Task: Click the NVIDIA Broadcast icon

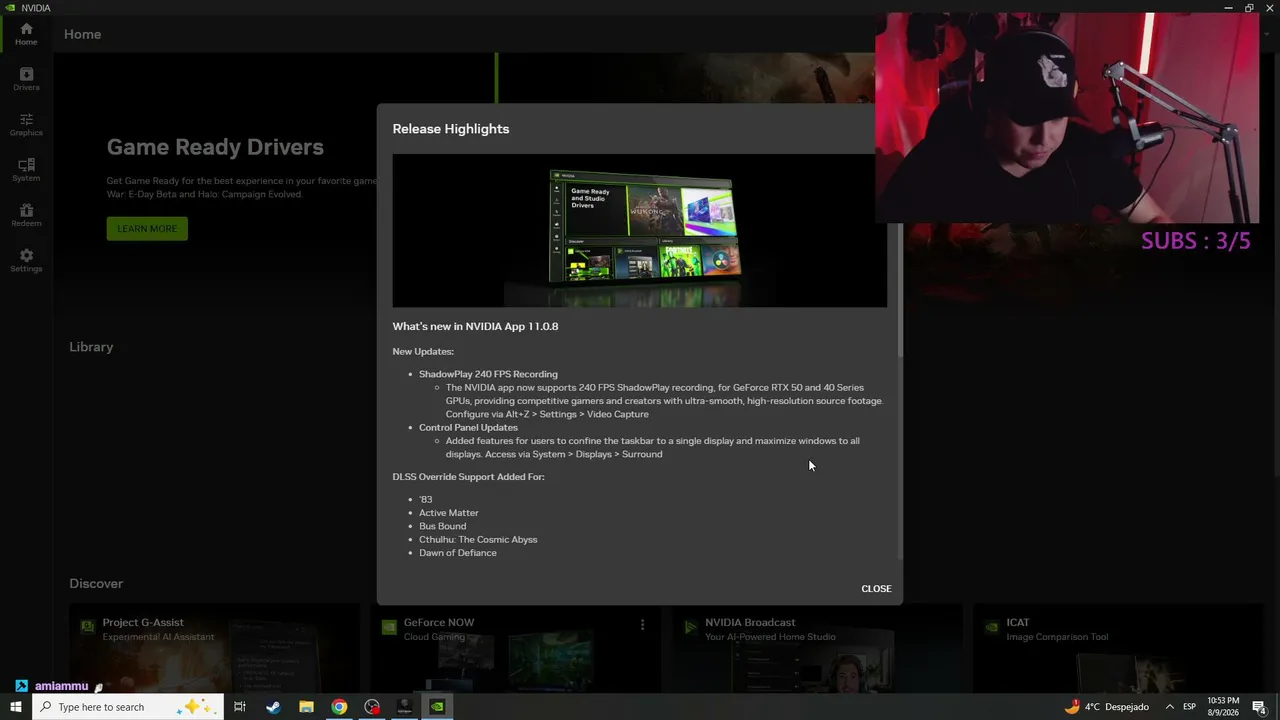Action: pyautogui.click(x=690, y=628)
